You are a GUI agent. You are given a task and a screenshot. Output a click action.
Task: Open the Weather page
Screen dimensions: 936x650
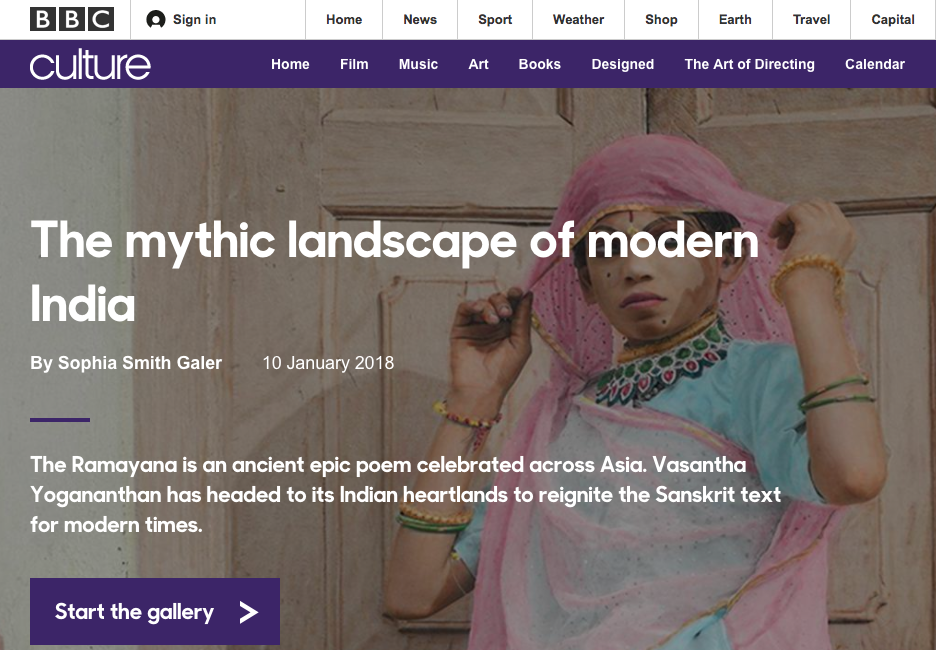pyautogui.click(x=579, y=19)
